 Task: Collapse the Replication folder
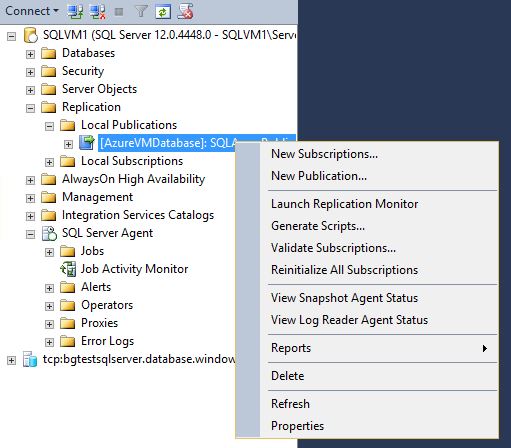coord(30,108)
